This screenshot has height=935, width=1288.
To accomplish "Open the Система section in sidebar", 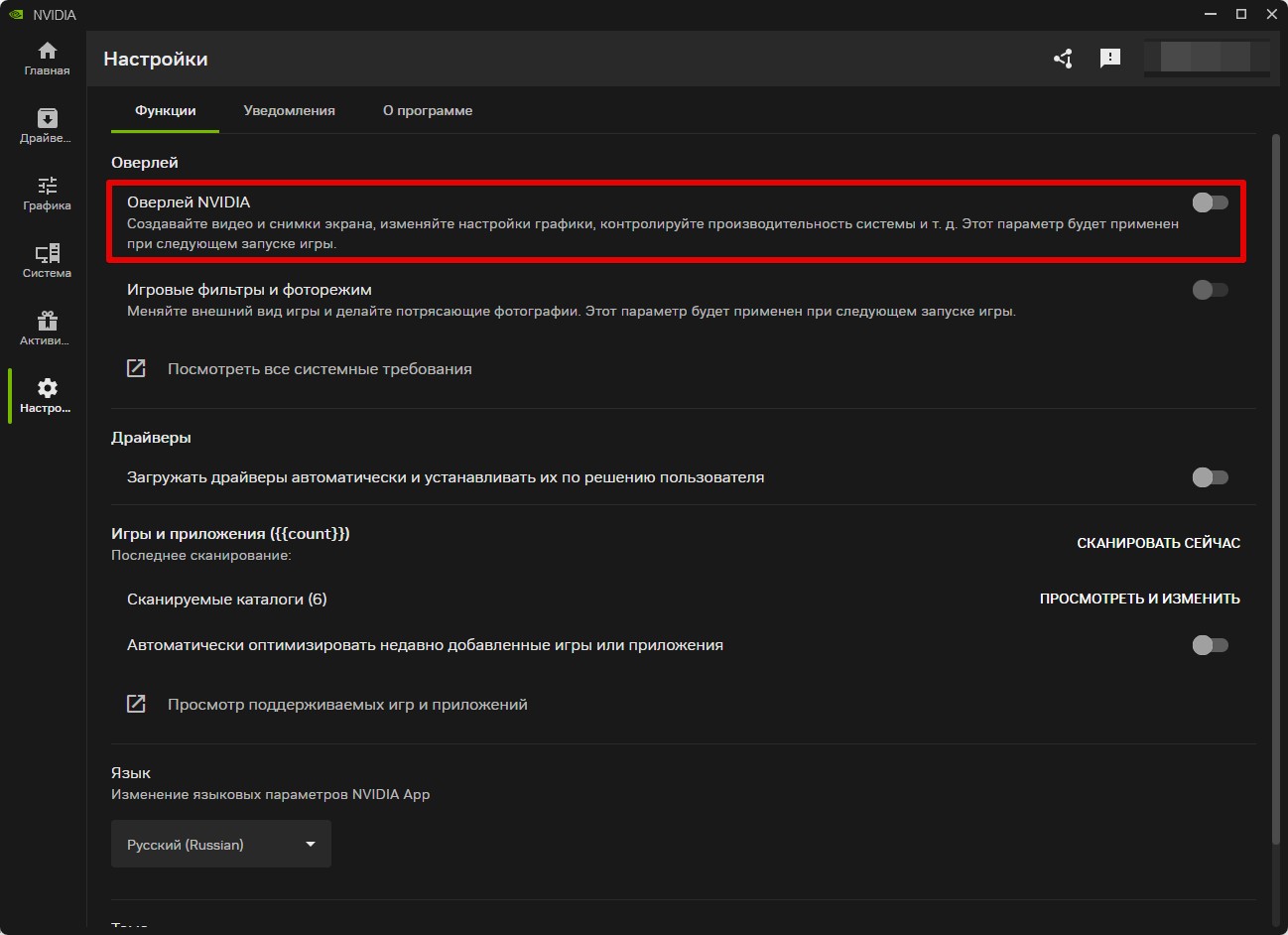I will click(47, 261).
